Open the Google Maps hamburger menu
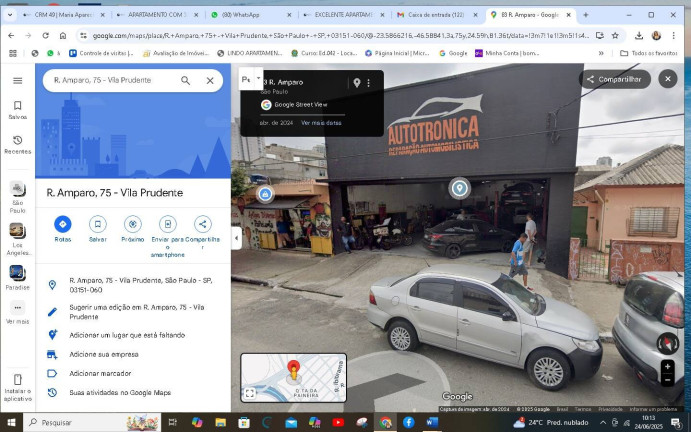The image size is (691, 432). tap(18, 80)
